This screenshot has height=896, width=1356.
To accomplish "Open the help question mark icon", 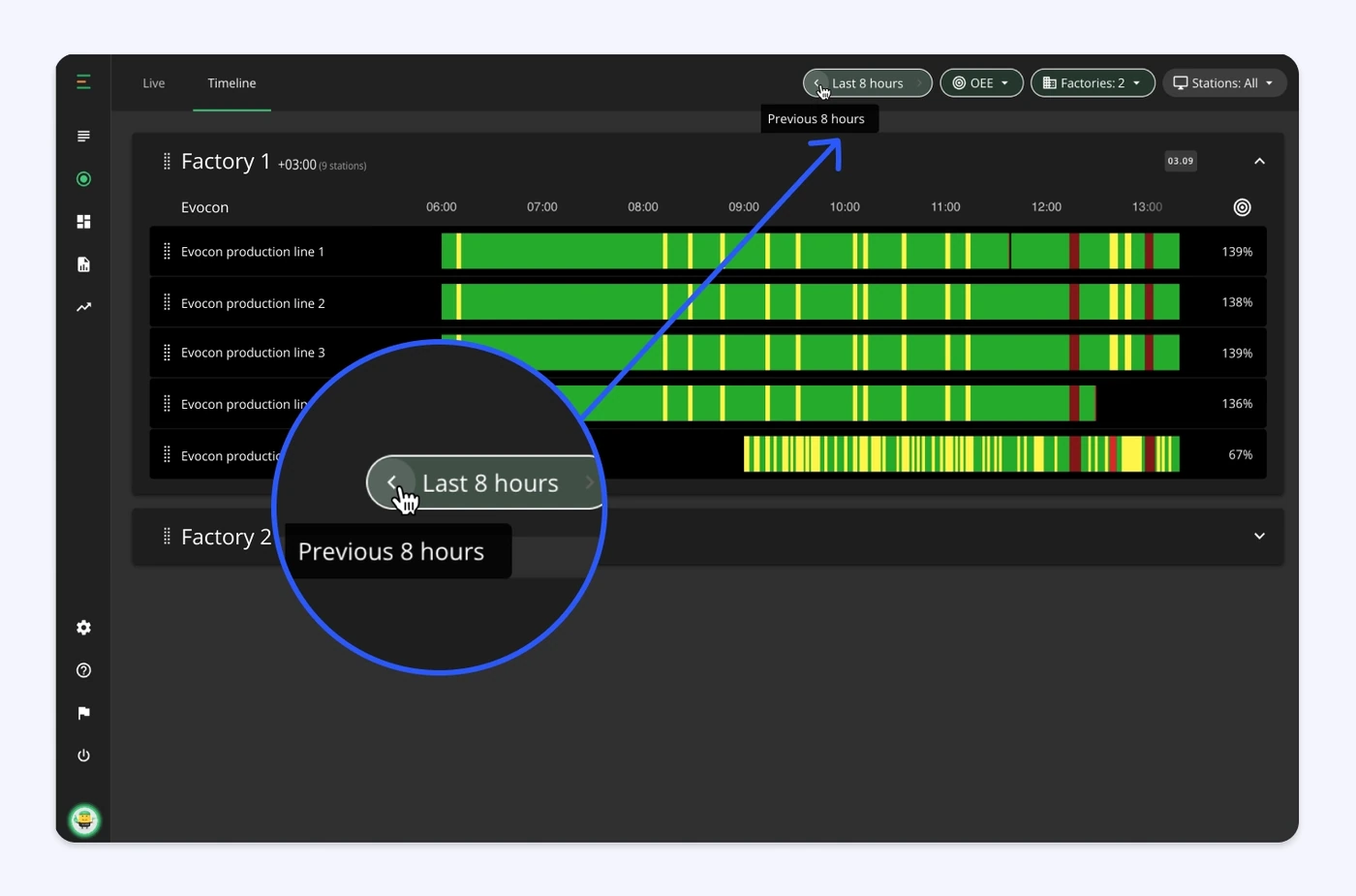I will (x=83, y=670).
